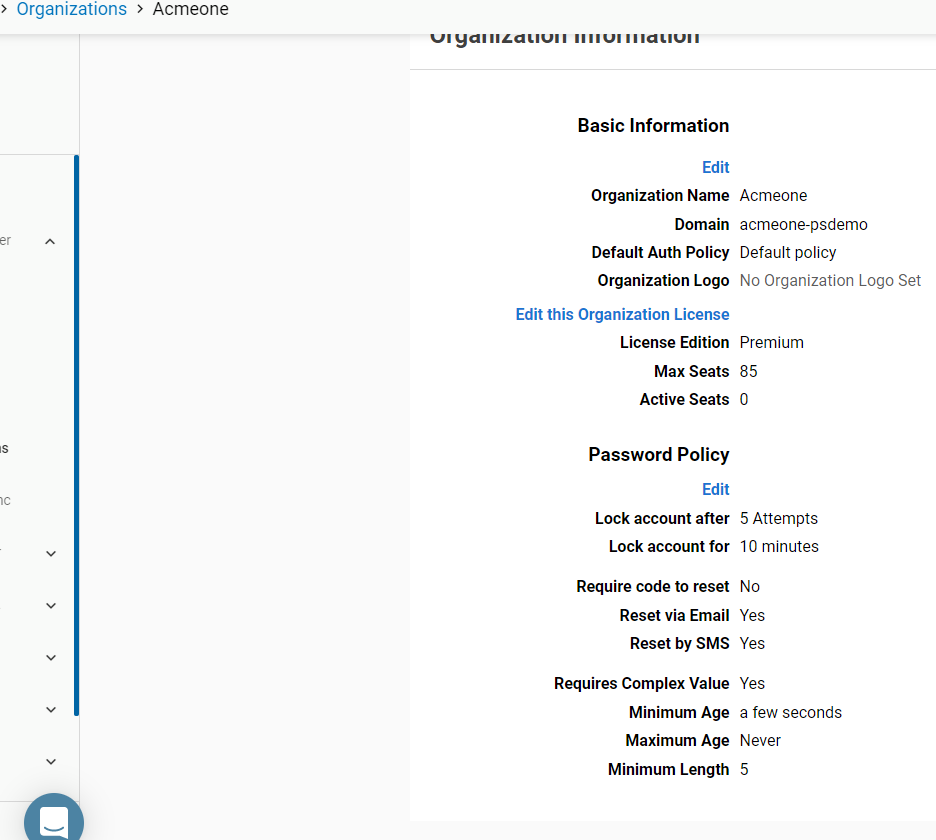Click the Acmeone breadcrumb item
936x840 pixels.
[x=190, y=10]
